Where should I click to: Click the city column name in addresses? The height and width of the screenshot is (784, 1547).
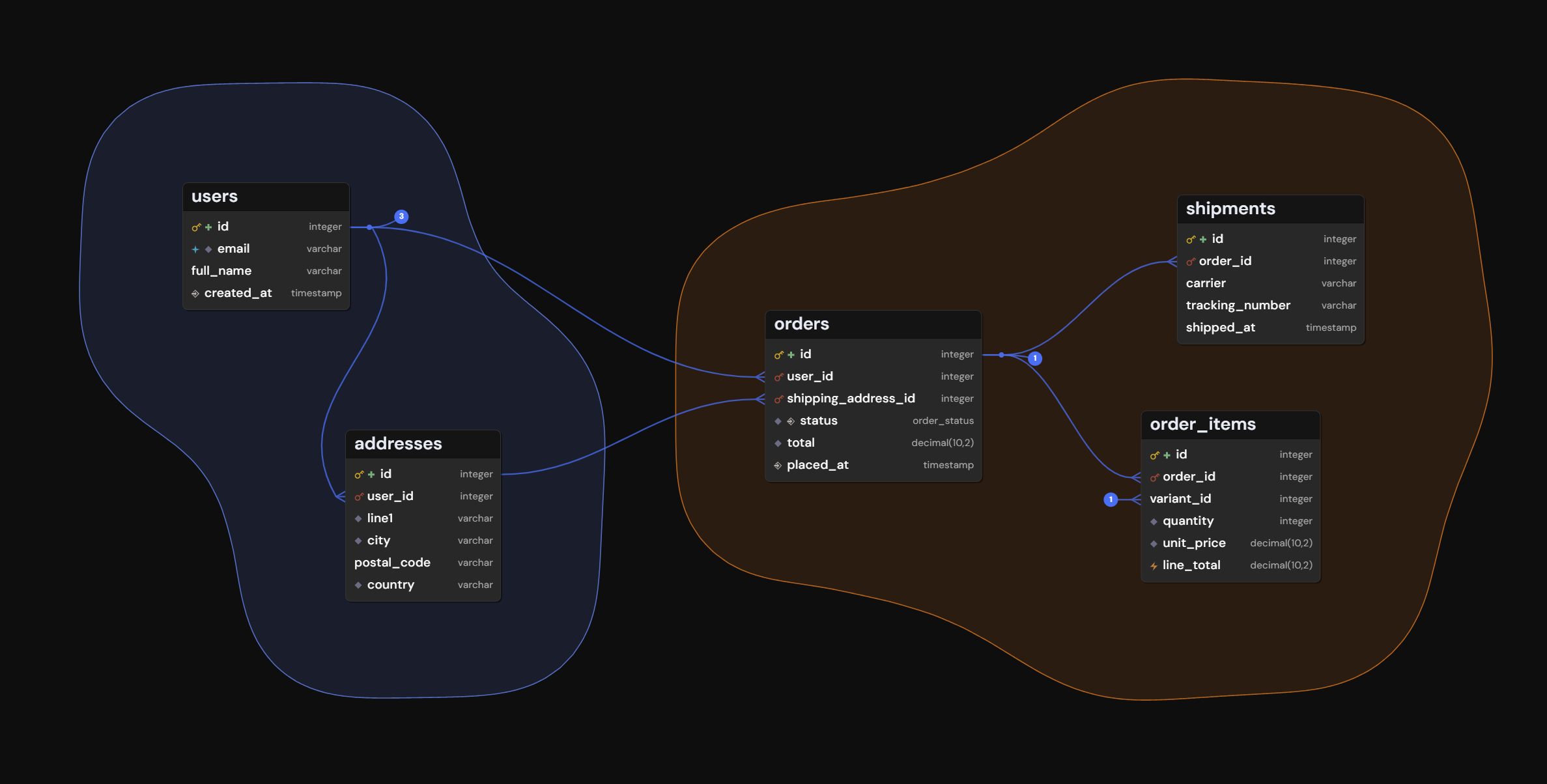pos(378,540)
